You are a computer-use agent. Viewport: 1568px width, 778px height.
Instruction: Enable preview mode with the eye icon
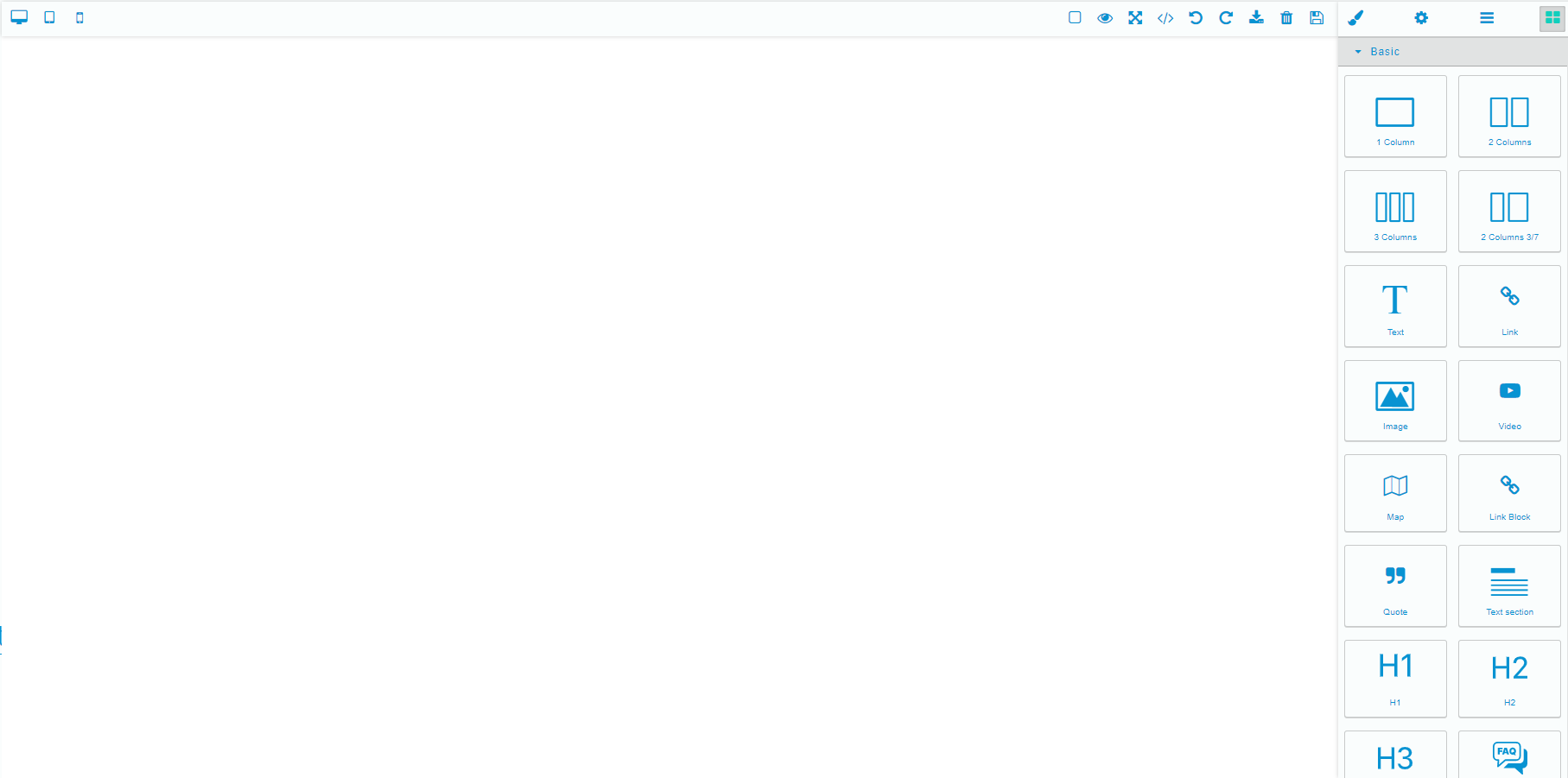pos(1106,17)
